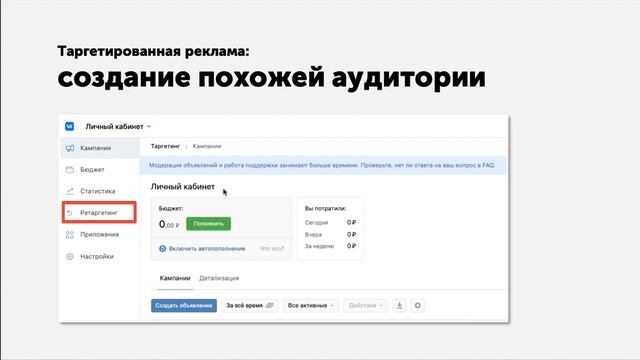Click the Настройки gear icon
The width and height of the screenshot is (640, 360).
(70, 257)
